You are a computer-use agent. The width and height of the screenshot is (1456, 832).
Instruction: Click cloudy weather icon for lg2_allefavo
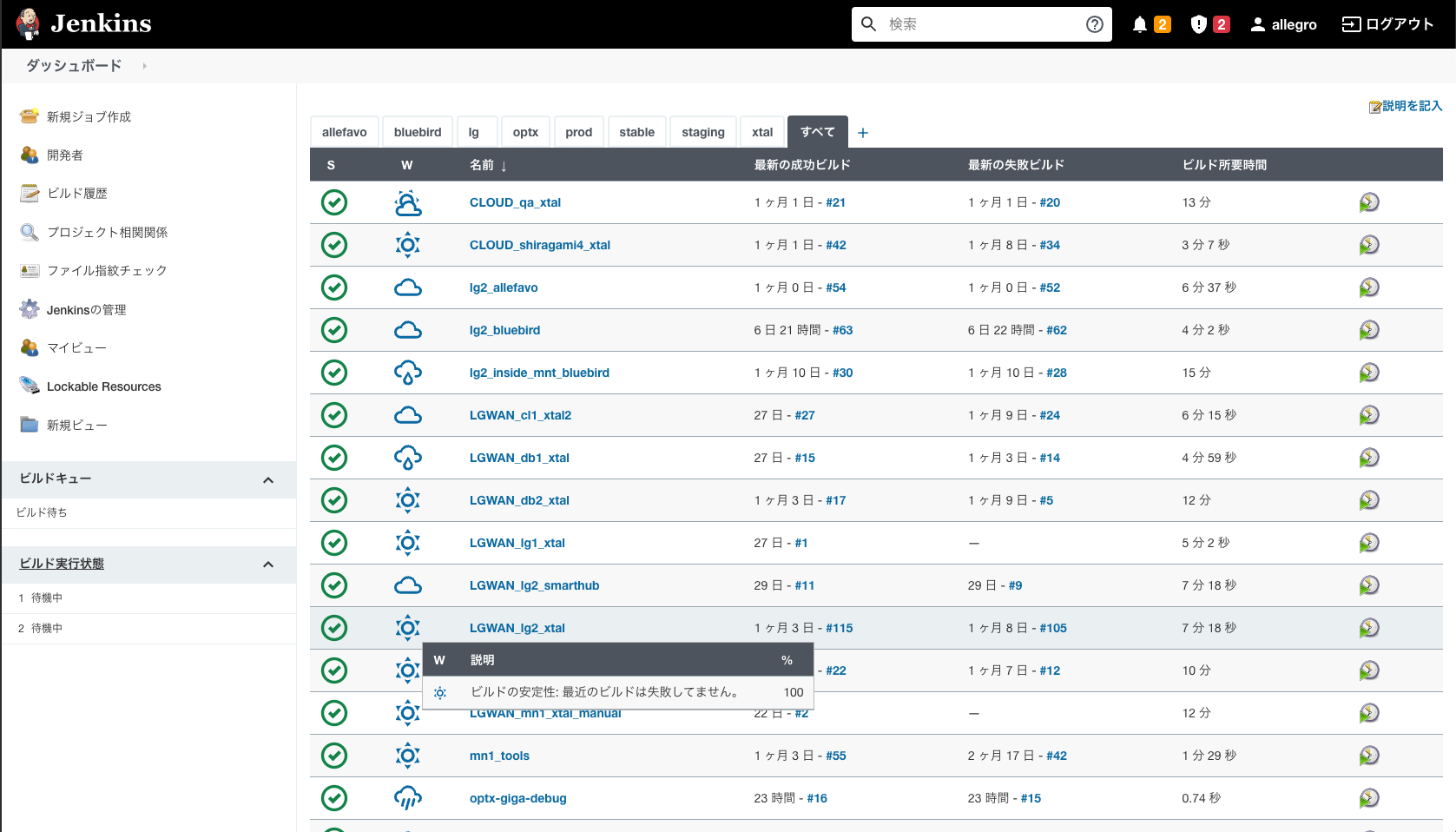(x=408, y=287)
